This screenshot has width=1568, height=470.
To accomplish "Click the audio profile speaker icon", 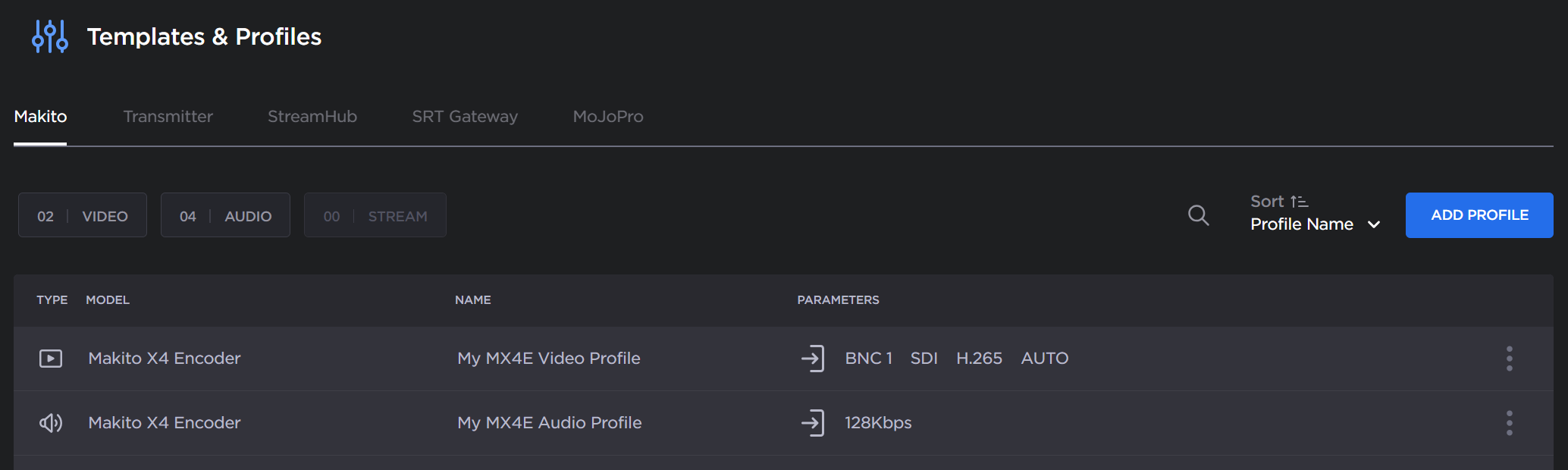I will click(51, 422).
